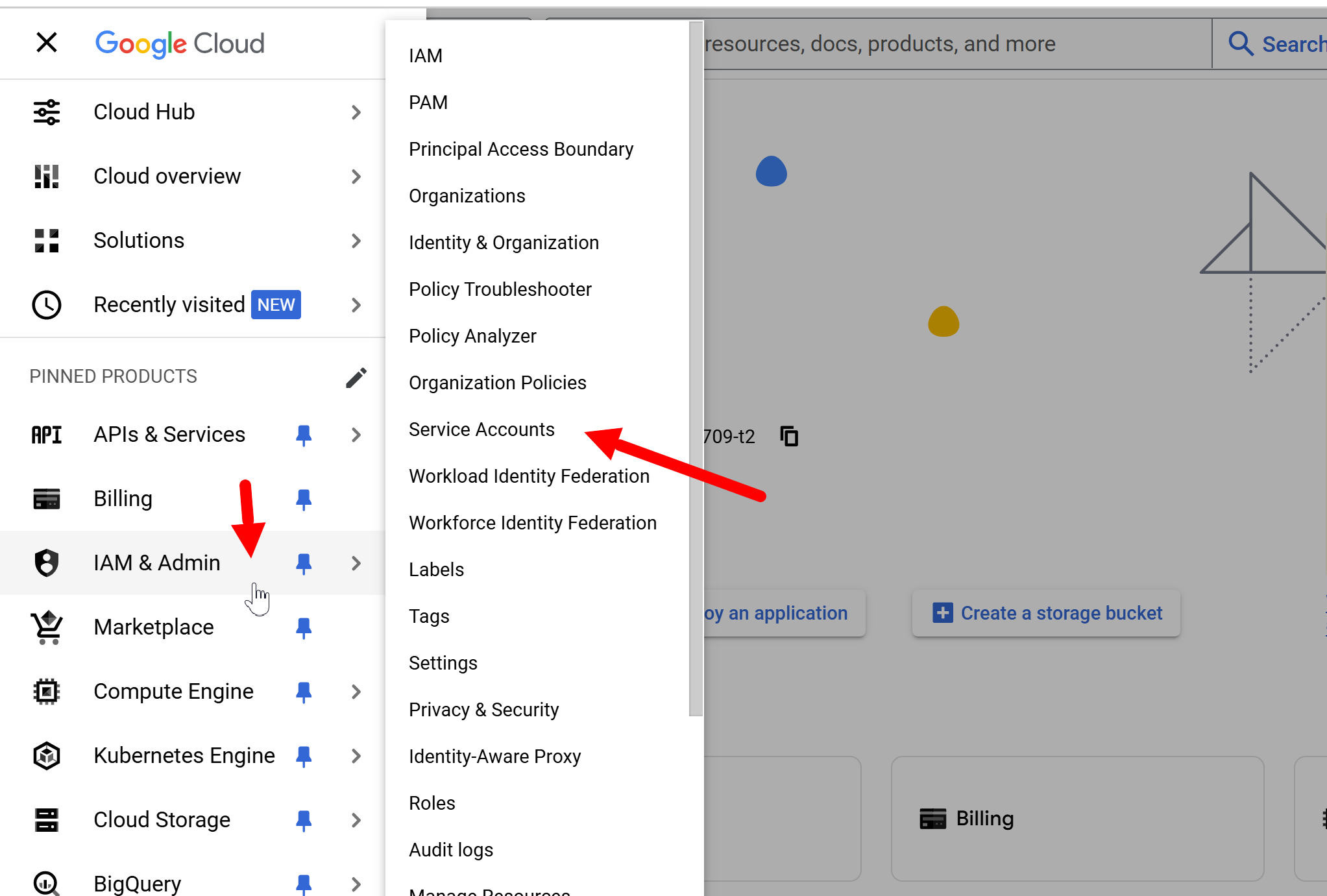1327x896 pixels.
Task: Click the Solutions grid icon
Action: point(47,241)
